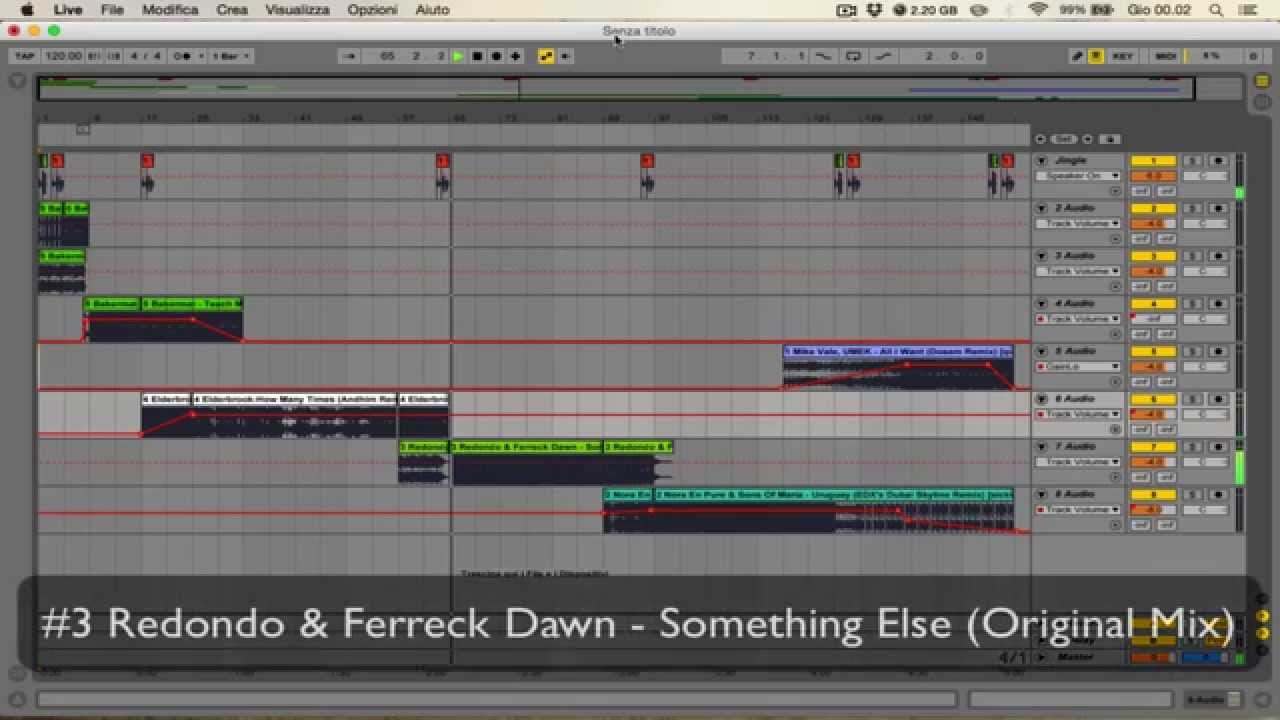
Task: Toggle the punch-out switch
Action: (882, 56)
